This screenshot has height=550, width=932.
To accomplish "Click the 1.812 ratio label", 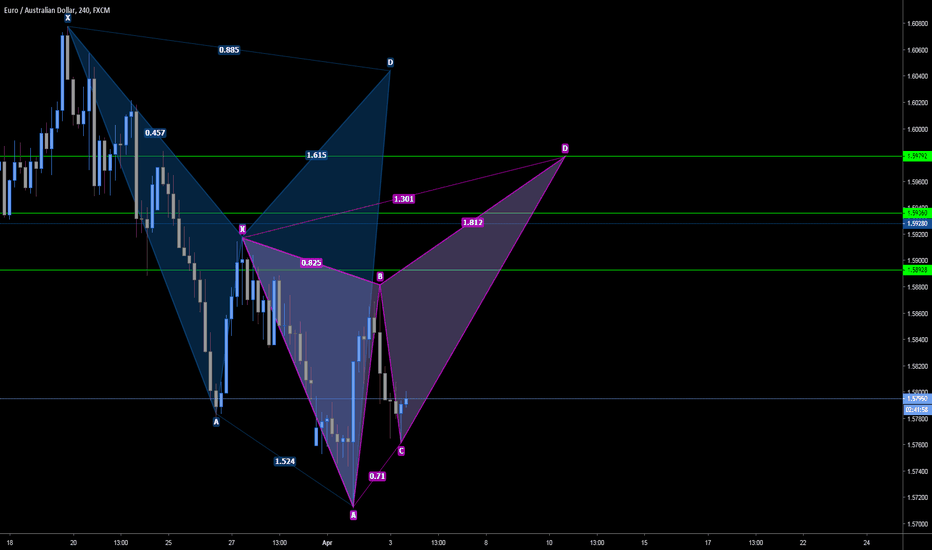I will (473, 222).
